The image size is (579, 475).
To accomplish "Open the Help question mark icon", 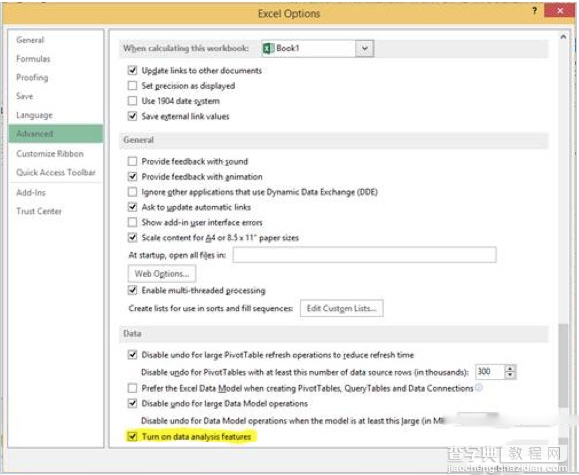I will pyautogui.click(x=534, y=11).
